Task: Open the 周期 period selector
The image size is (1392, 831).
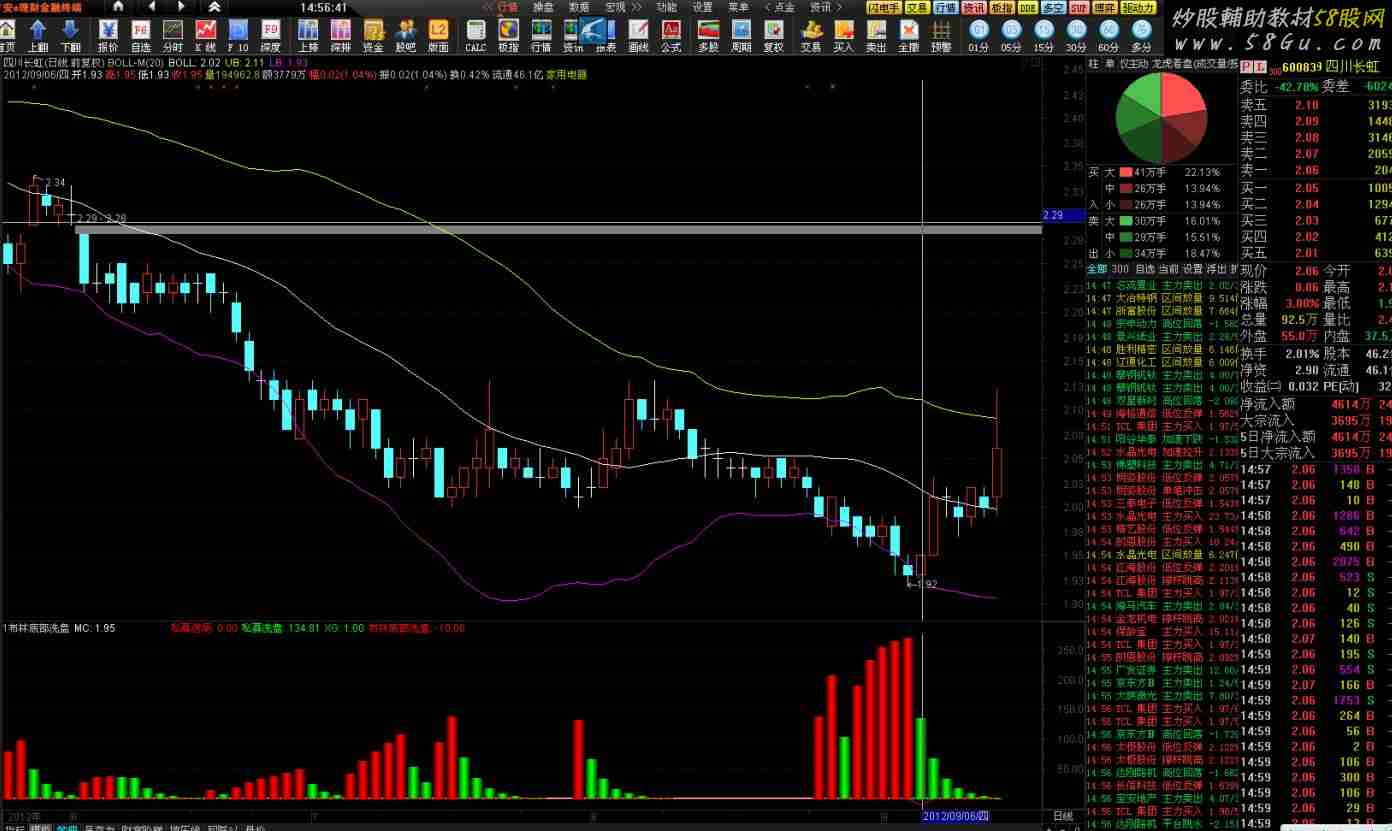Action: 741,35
